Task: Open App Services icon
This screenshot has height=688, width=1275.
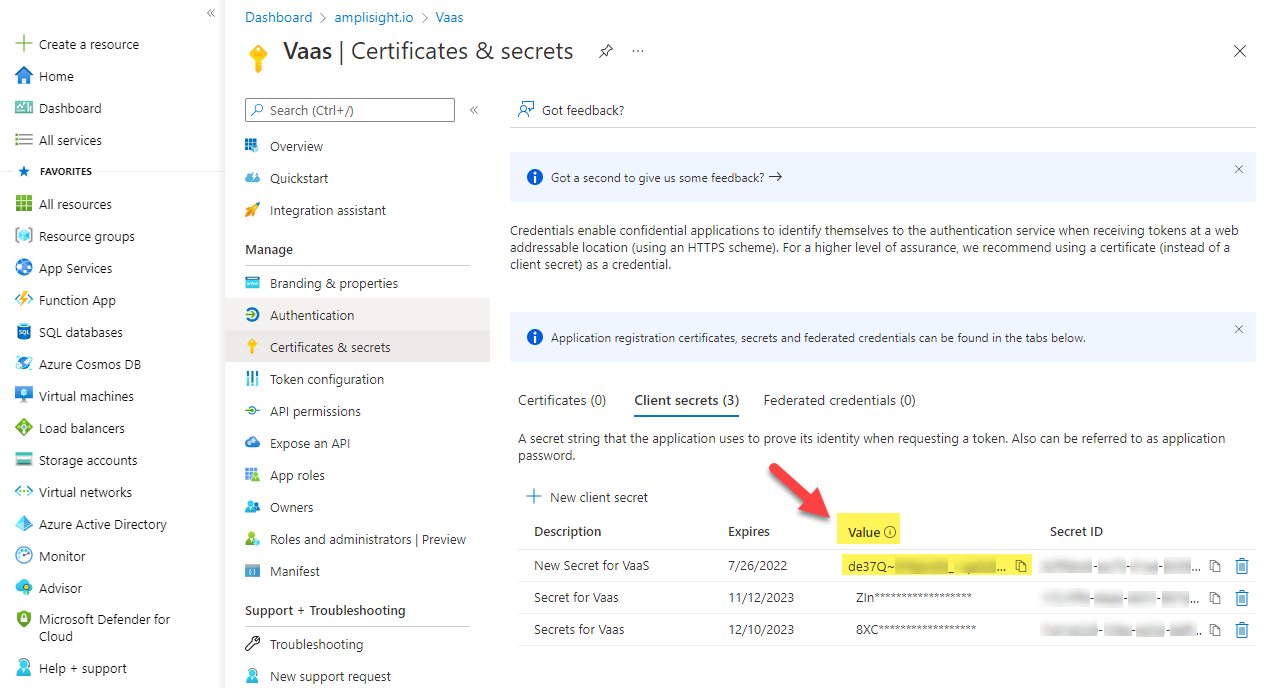Action: [24, 268]
